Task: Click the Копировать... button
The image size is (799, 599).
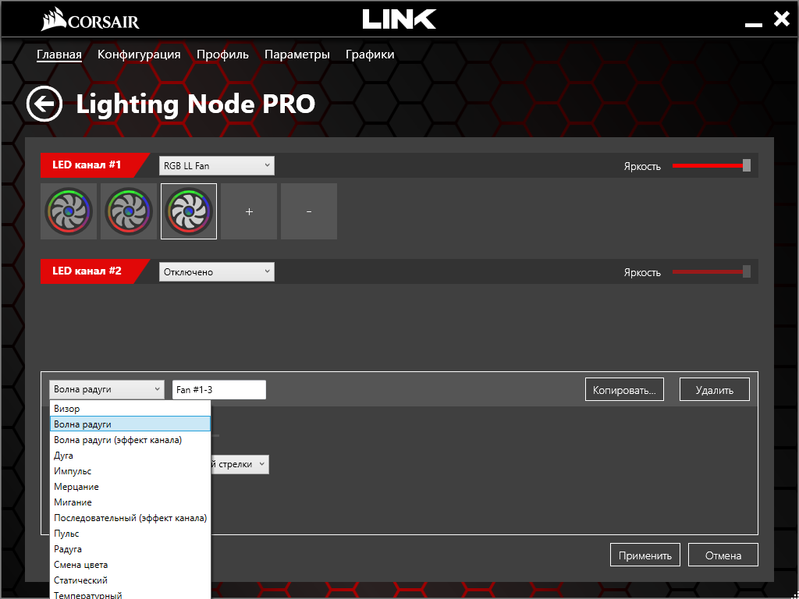Action: point(624,390)
